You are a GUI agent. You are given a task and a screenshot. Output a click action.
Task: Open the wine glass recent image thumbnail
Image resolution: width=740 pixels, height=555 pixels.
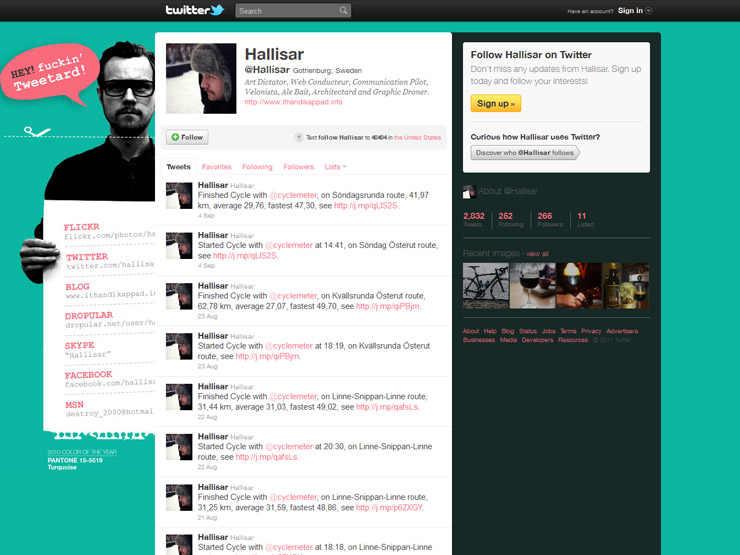click(532, 286)
